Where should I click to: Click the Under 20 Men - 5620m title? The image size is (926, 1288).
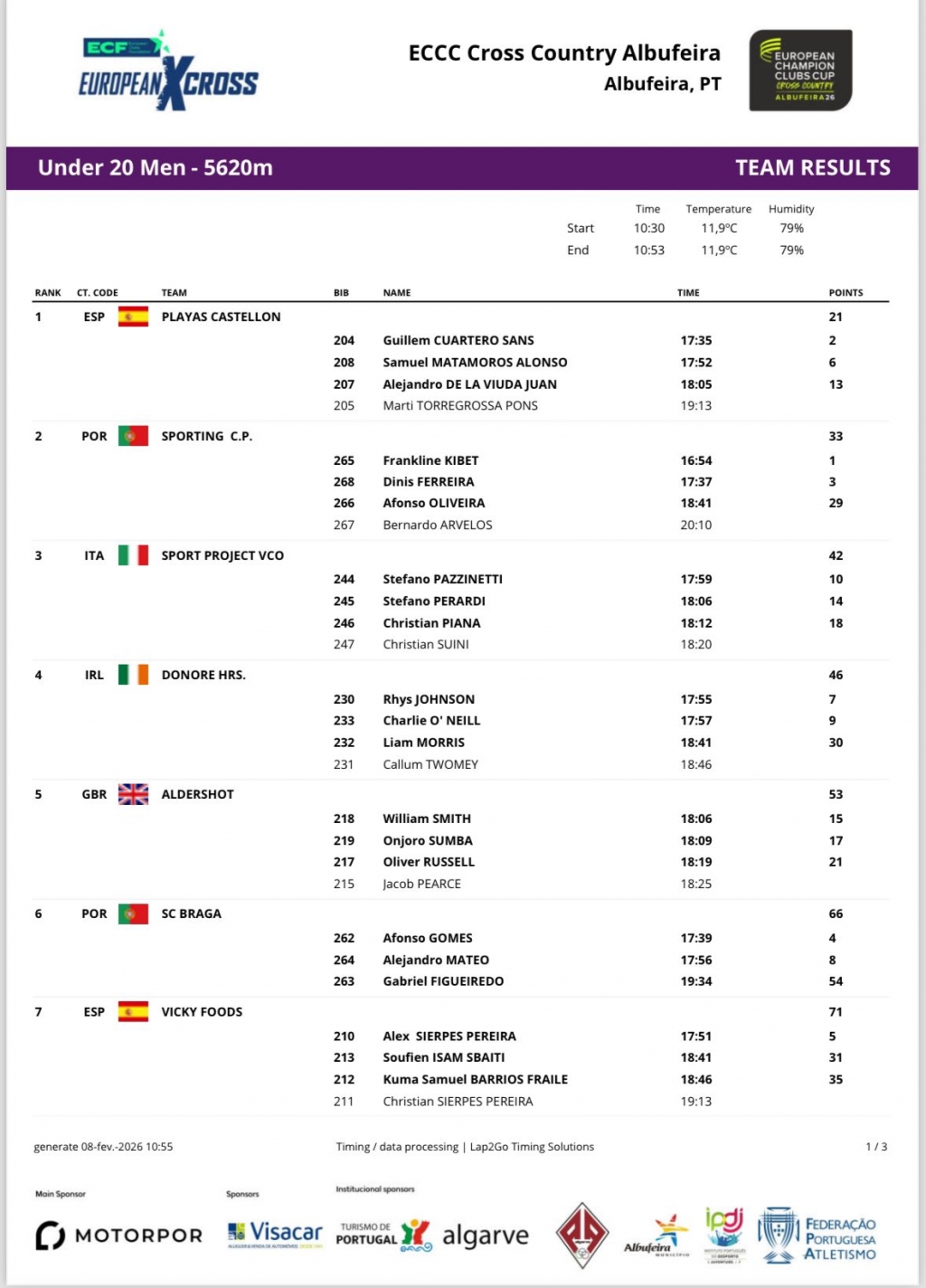click(x=156, y=168)
